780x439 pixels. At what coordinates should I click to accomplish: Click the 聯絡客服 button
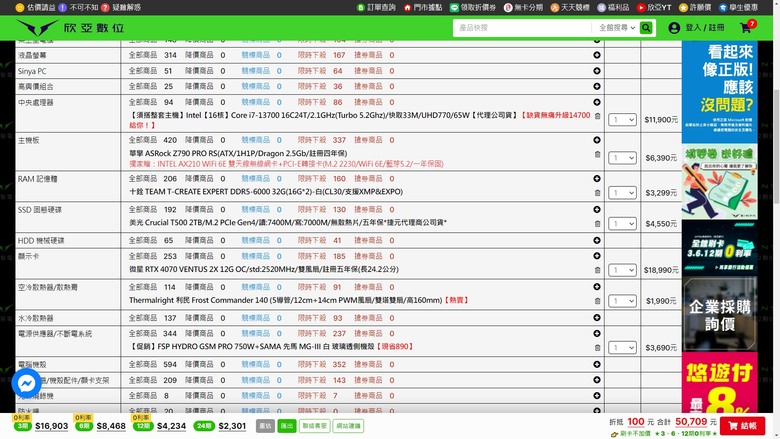click(x=314, y=426)
